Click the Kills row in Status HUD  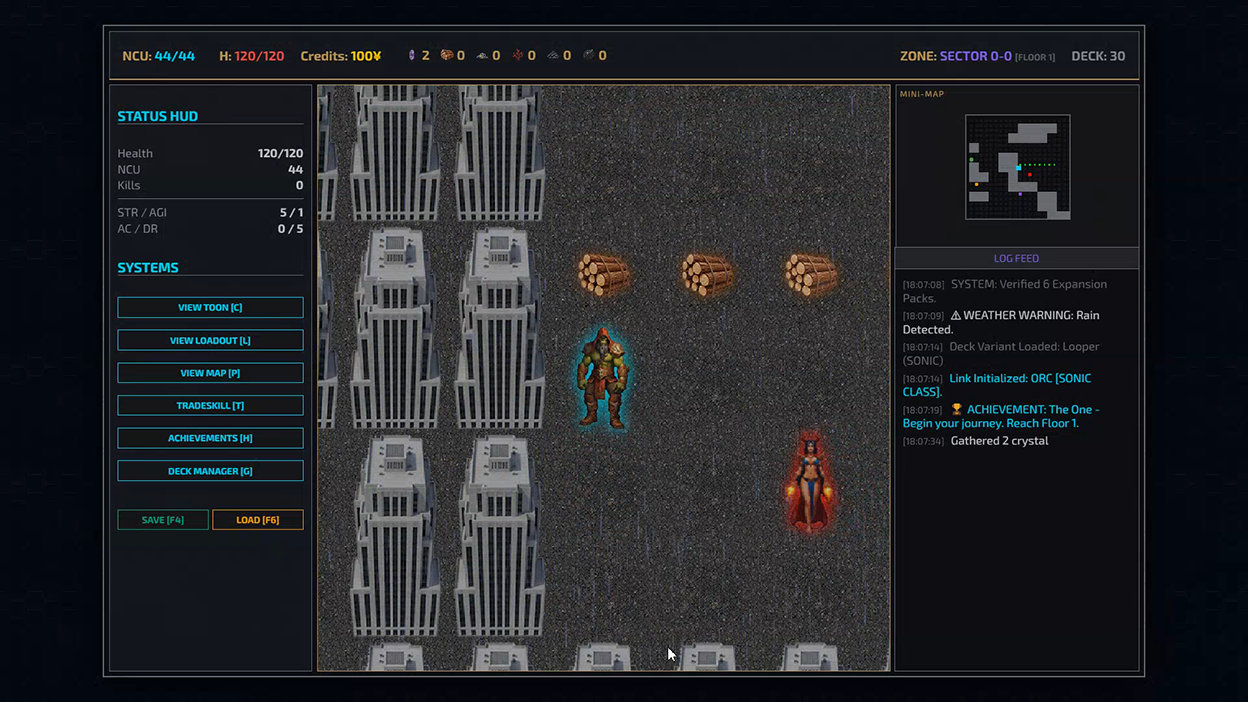tap(210, 185)
